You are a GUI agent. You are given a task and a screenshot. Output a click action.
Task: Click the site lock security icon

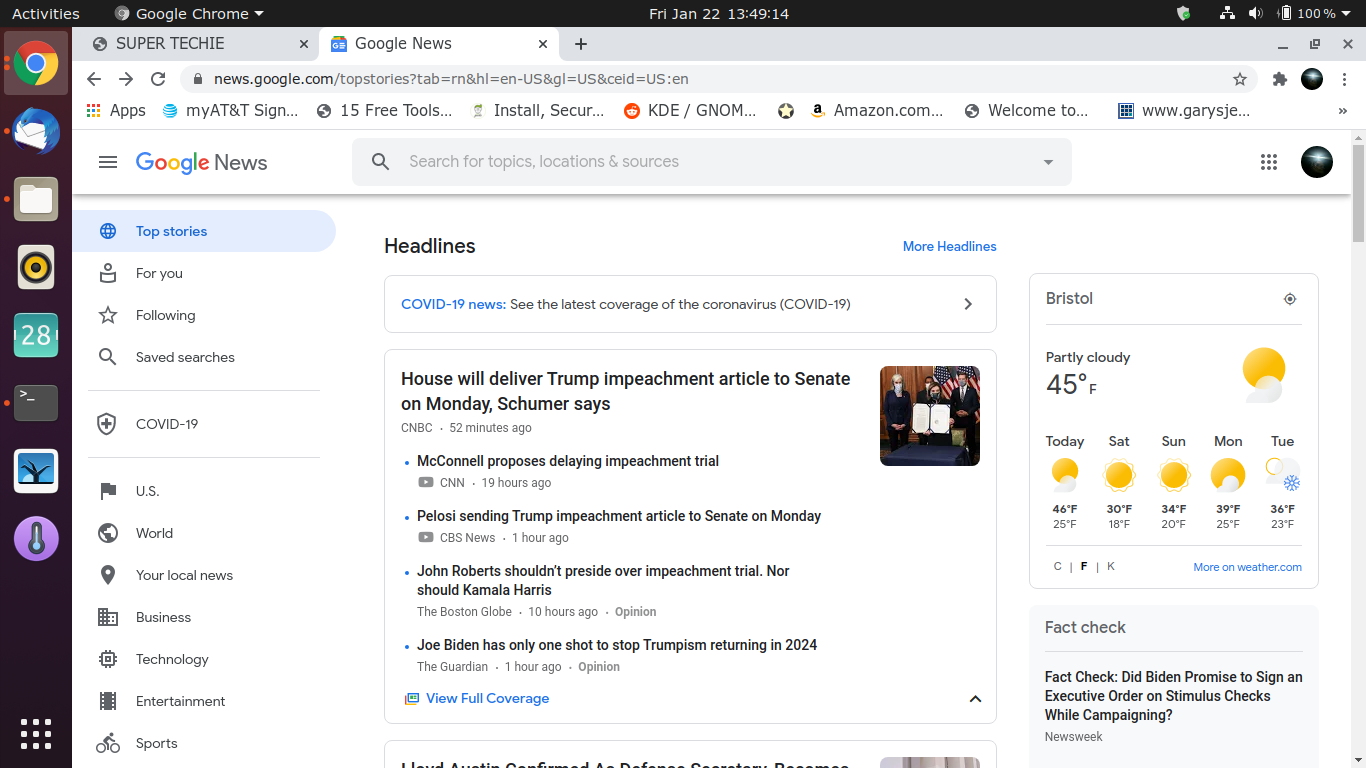click(x=197, y=79)
